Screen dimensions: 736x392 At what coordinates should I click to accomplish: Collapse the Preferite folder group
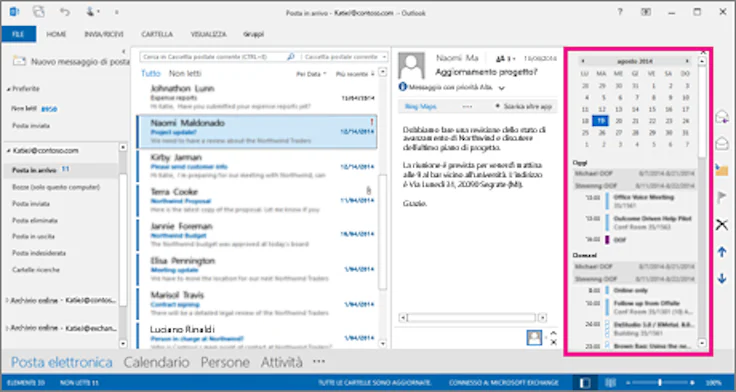tap(8, 89)
